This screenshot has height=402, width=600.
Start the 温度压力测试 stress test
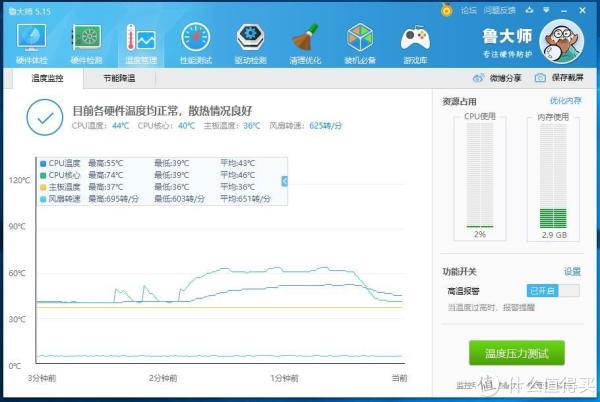517,353
